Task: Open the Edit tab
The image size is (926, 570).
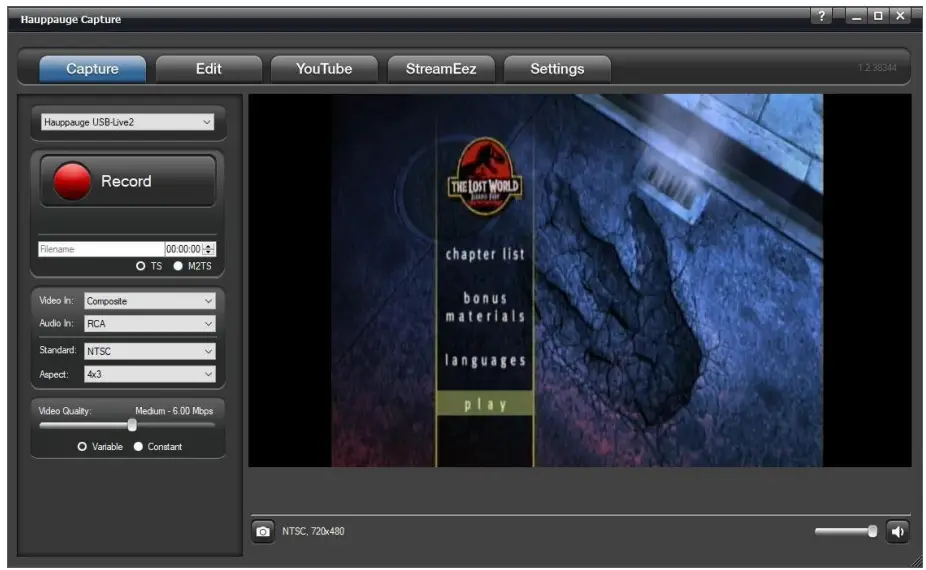Action: coord(208,69)
